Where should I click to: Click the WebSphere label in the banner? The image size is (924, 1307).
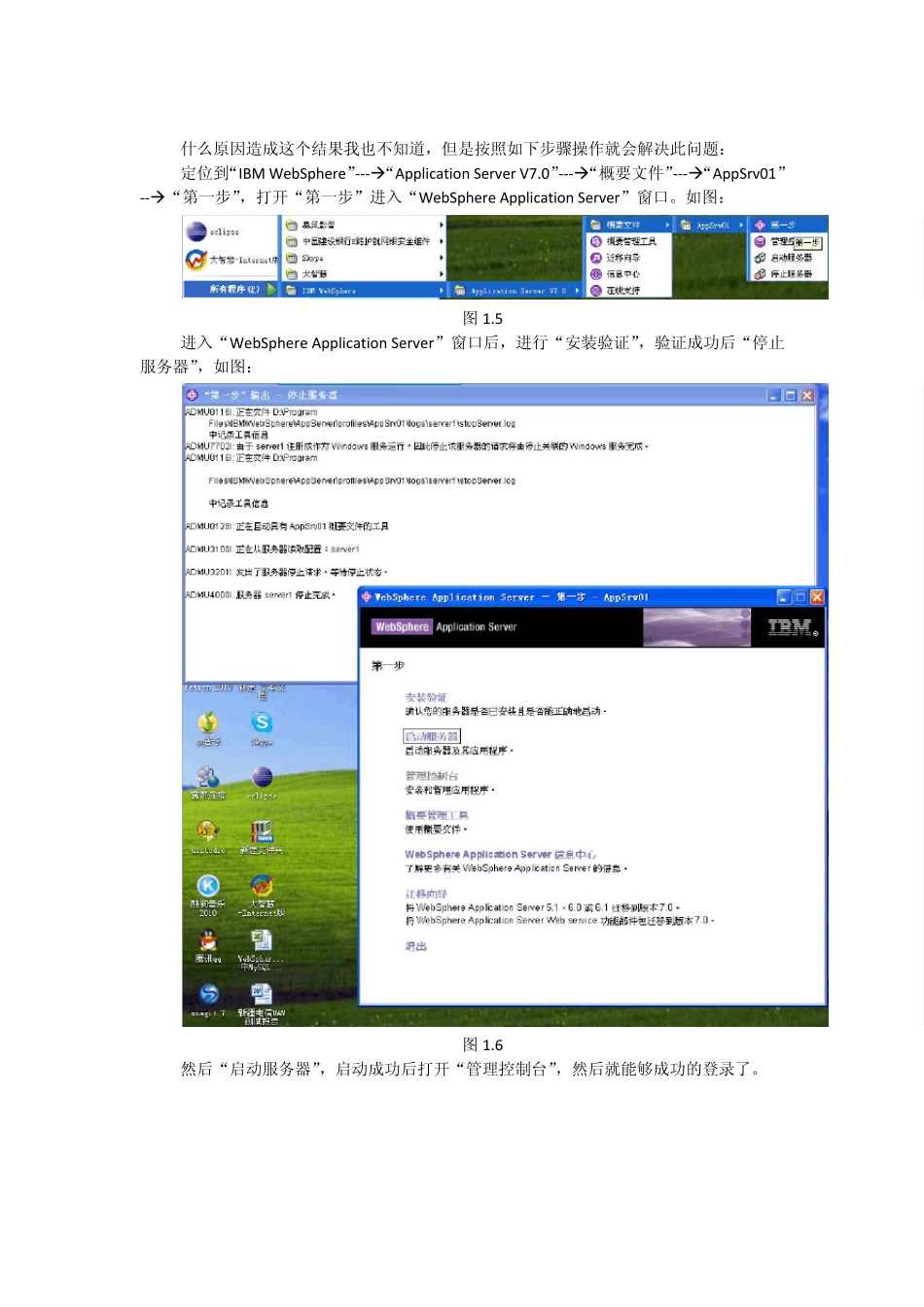[402, 627]
